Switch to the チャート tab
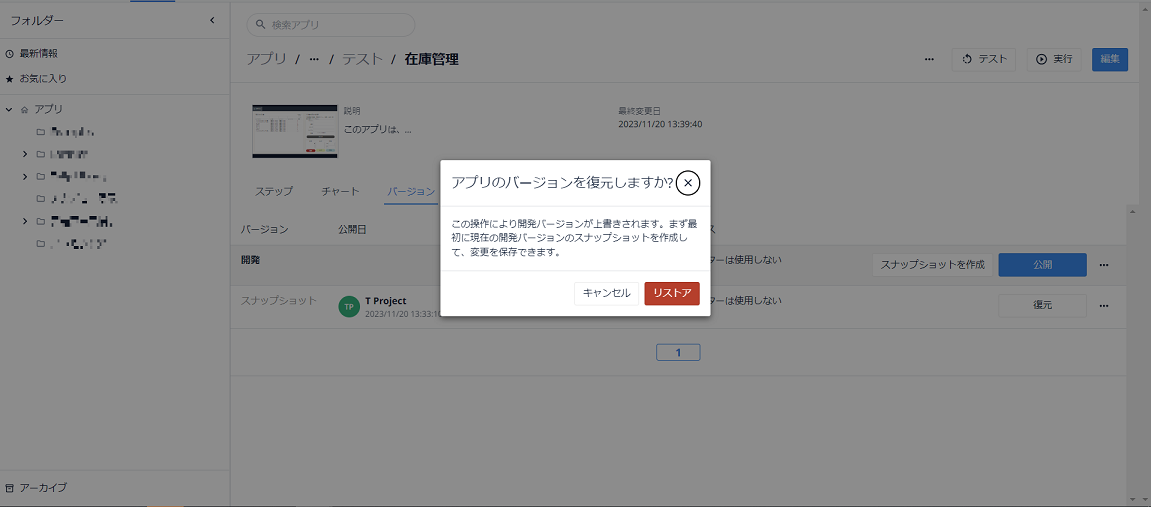 341,192
